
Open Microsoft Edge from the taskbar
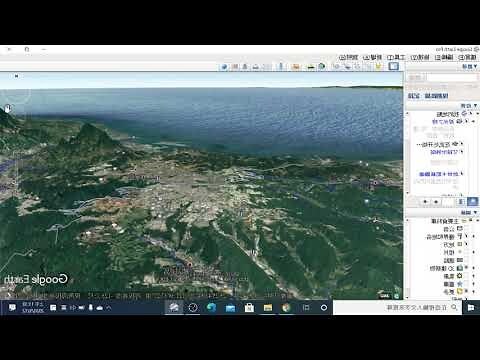pos(211,307)
